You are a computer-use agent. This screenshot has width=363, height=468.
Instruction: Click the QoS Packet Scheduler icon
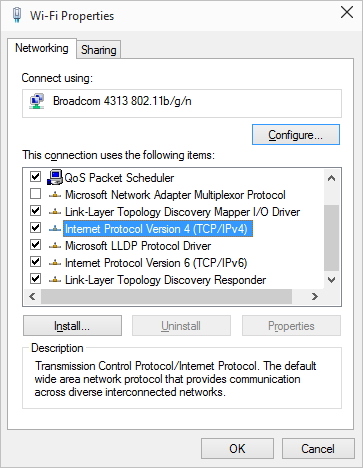tap(55, 177)
